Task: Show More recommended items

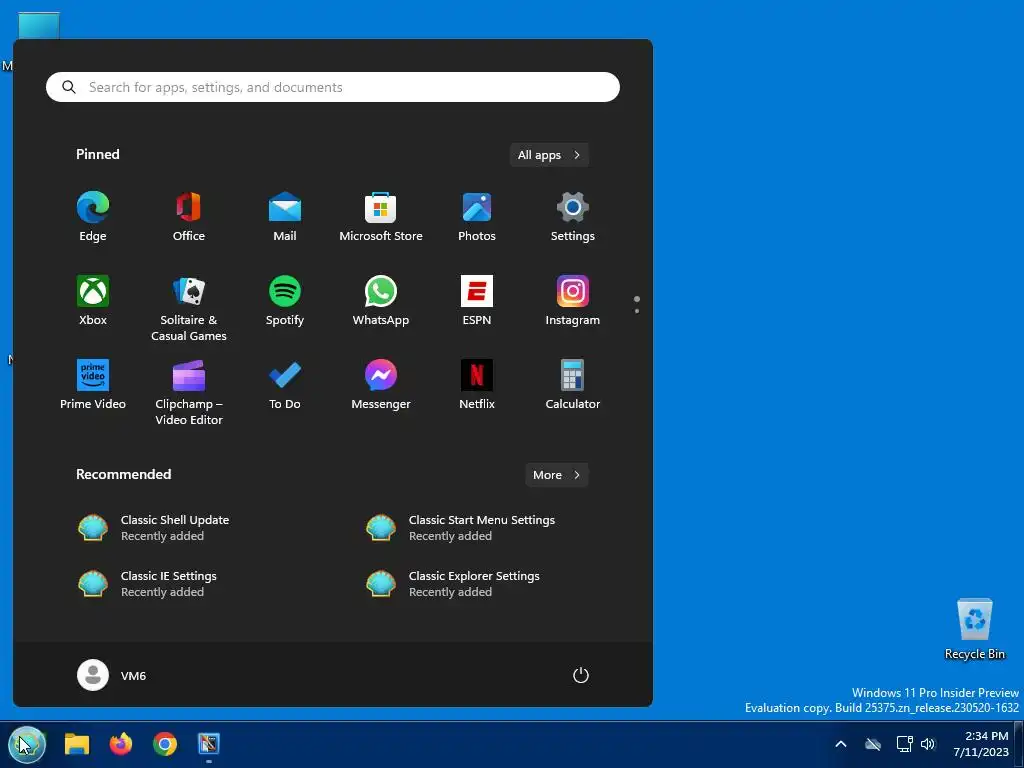Action: tap(556, 475)
